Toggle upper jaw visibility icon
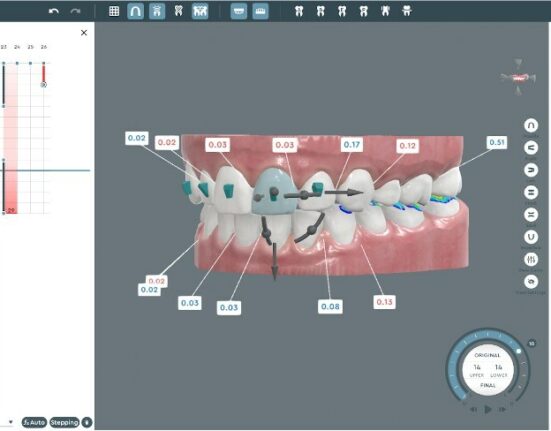551x431 pixels. tap(239, 11)
